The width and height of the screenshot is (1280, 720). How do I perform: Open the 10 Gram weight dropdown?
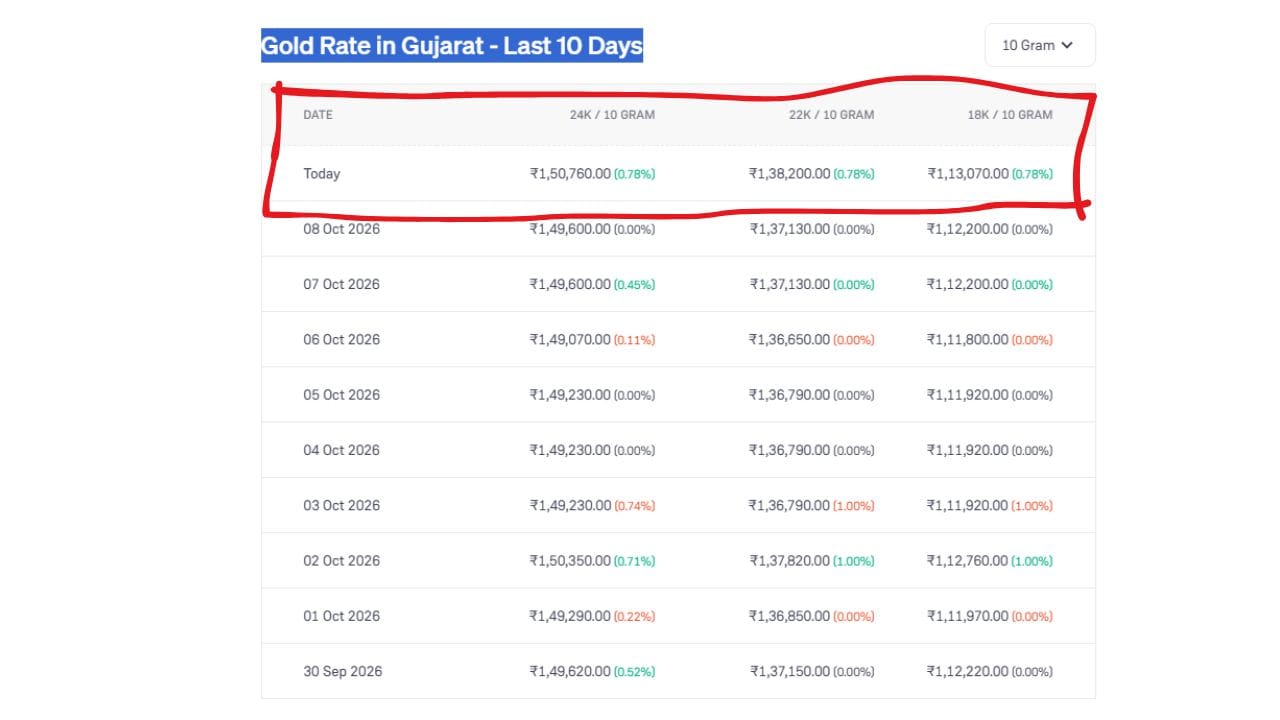1039,45
